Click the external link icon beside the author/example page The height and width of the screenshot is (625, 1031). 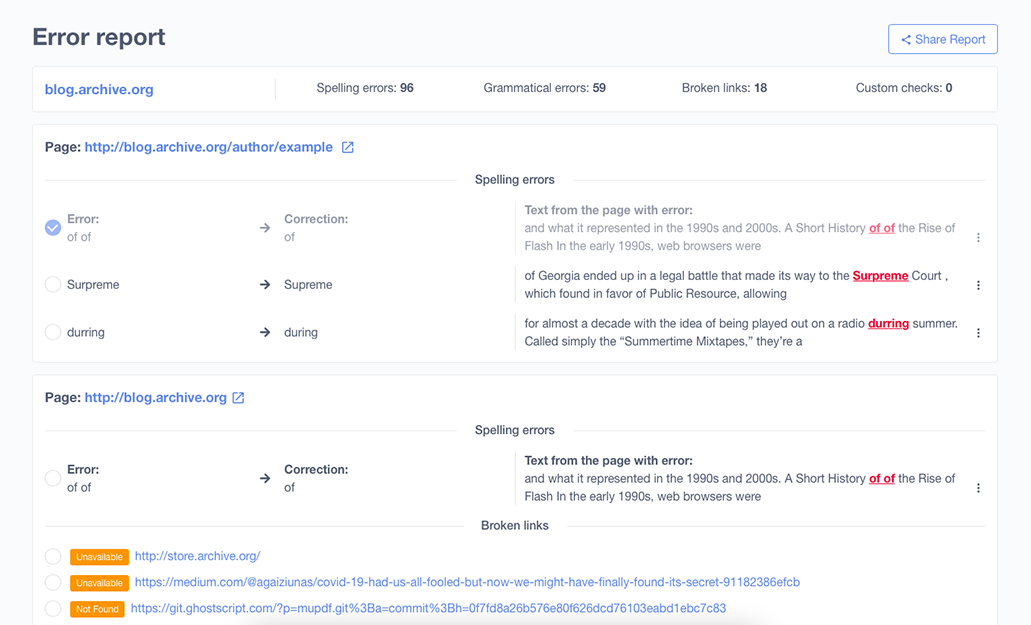pos(347,146)
